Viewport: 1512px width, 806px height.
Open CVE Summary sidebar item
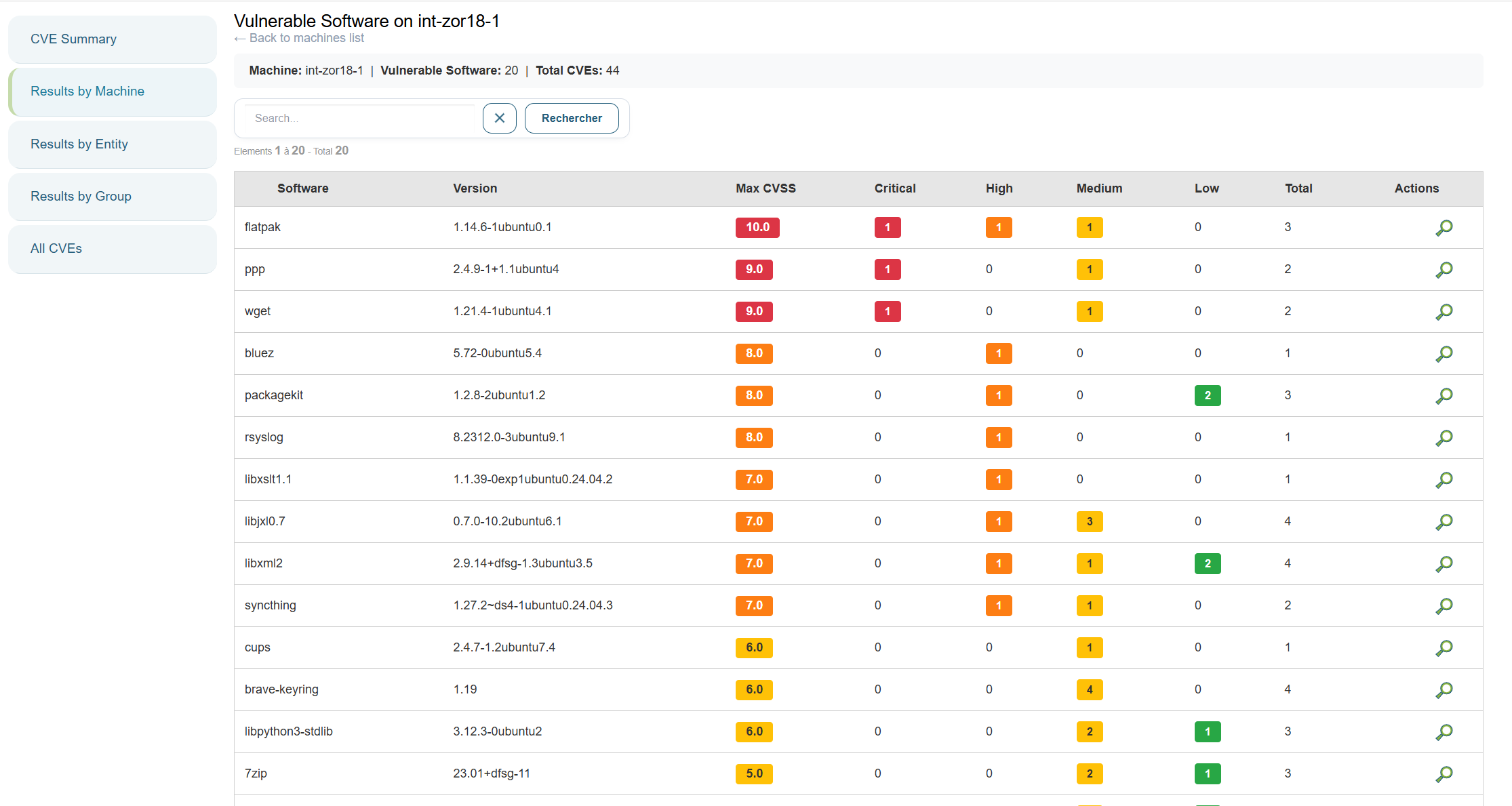pos(73,39)
